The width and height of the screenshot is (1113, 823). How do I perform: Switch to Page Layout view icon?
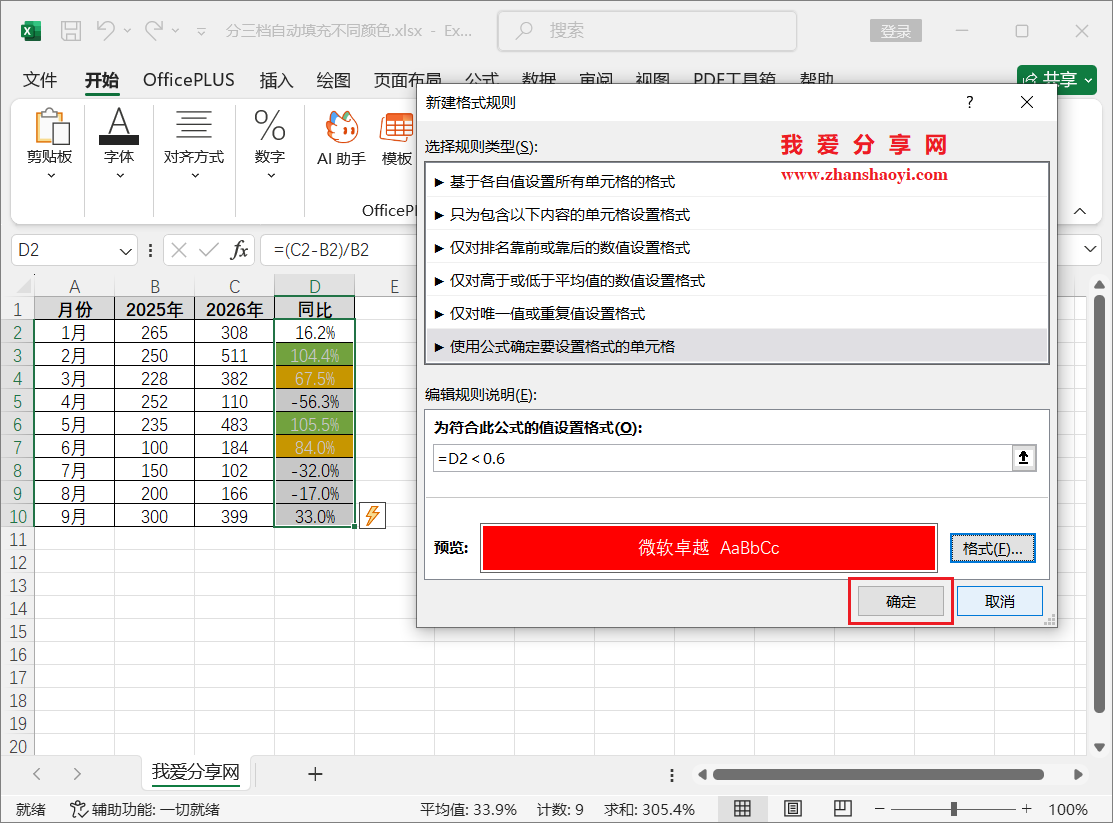tap(793, 808)
